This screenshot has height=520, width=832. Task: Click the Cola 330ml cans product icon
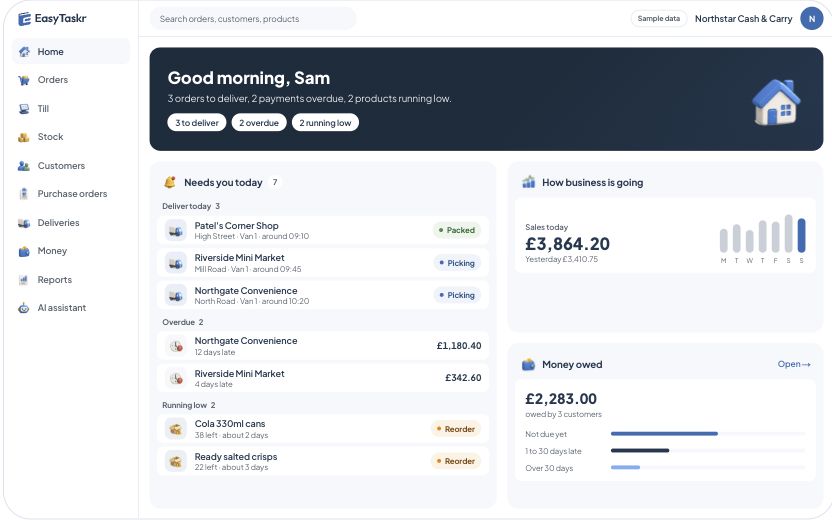coord(176,429)
